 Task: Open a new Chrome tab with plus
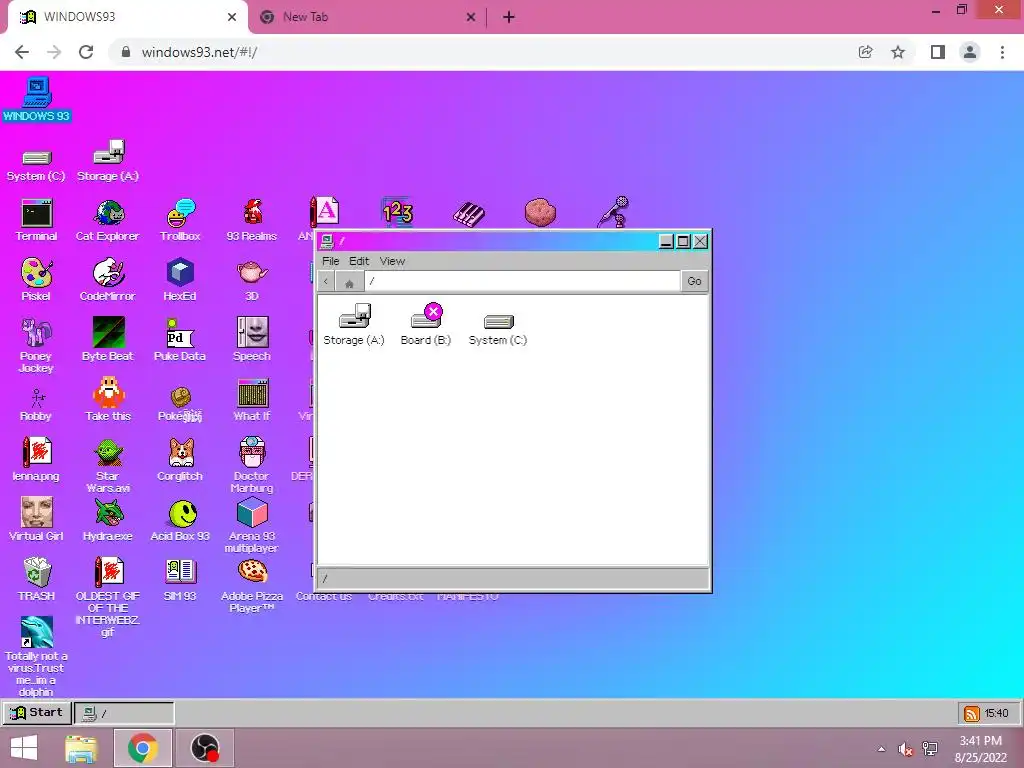click(509, 18)
